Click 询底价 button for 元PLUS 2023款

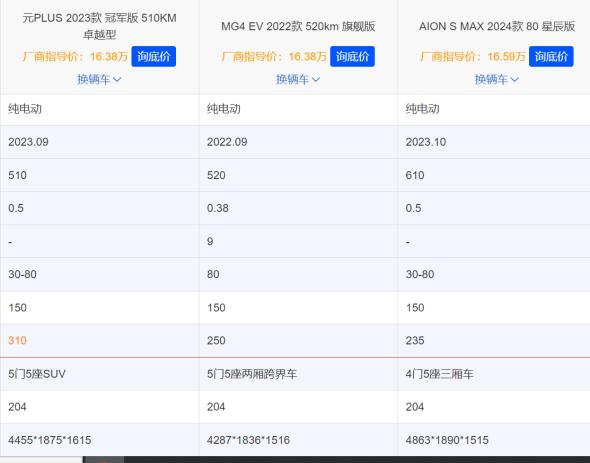pos(154,56)
